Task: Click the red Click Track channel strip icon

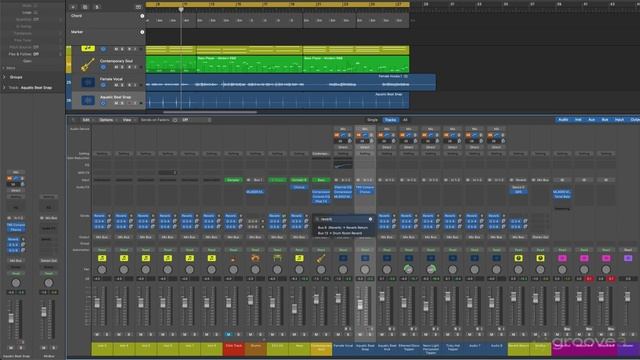Action: point(233,258)
